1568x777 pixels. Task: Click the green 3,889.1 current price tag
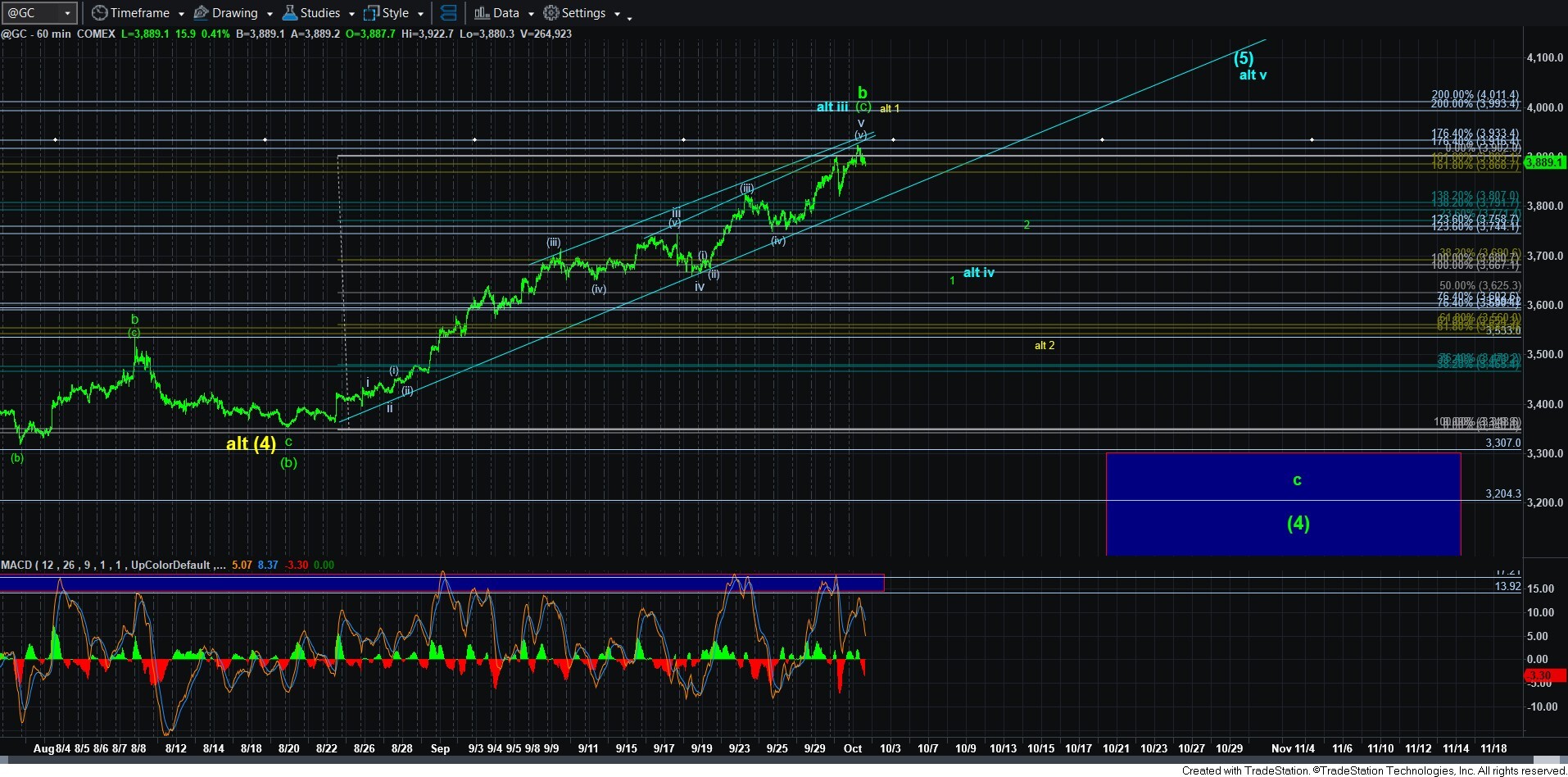pyautogui.click(x=1543, y=162)
